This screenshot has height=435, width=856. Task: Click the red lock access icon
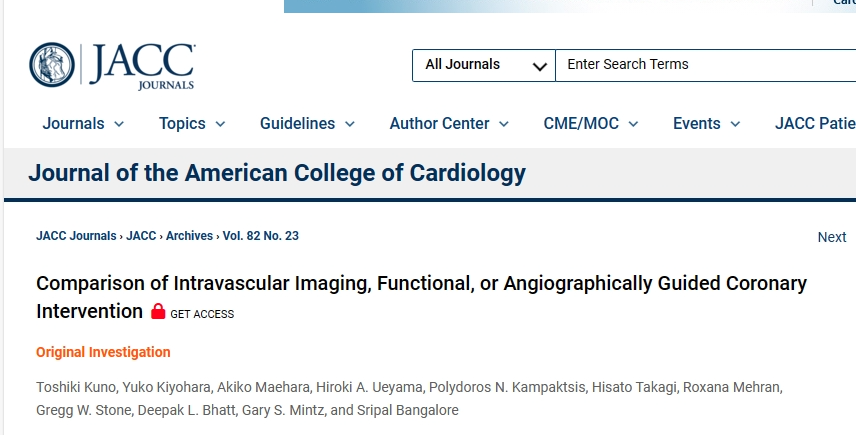(x=158, y=311)
